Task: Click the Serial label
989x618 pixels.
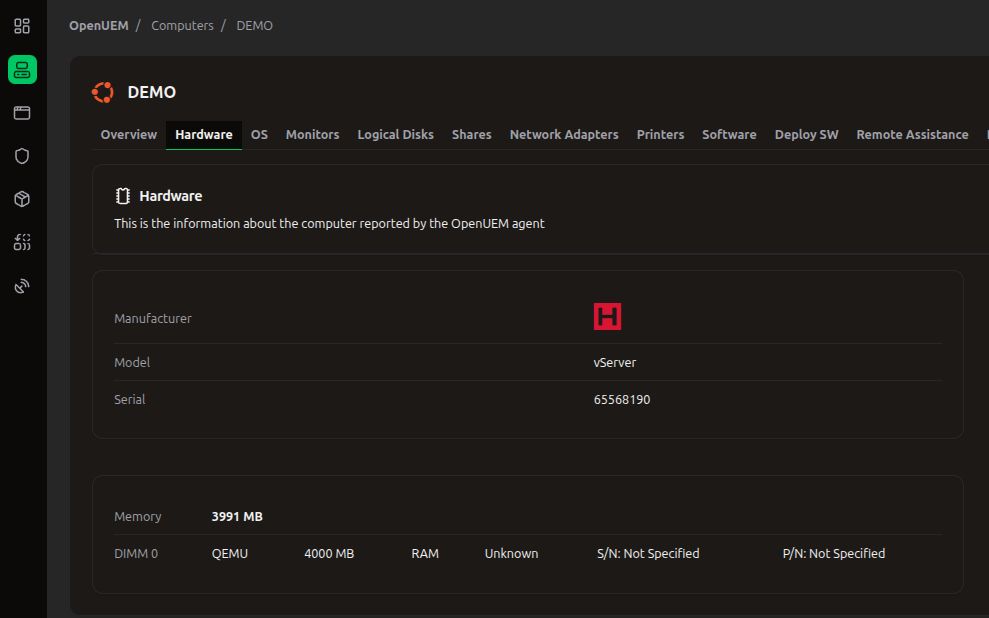Action: [129, 400]
